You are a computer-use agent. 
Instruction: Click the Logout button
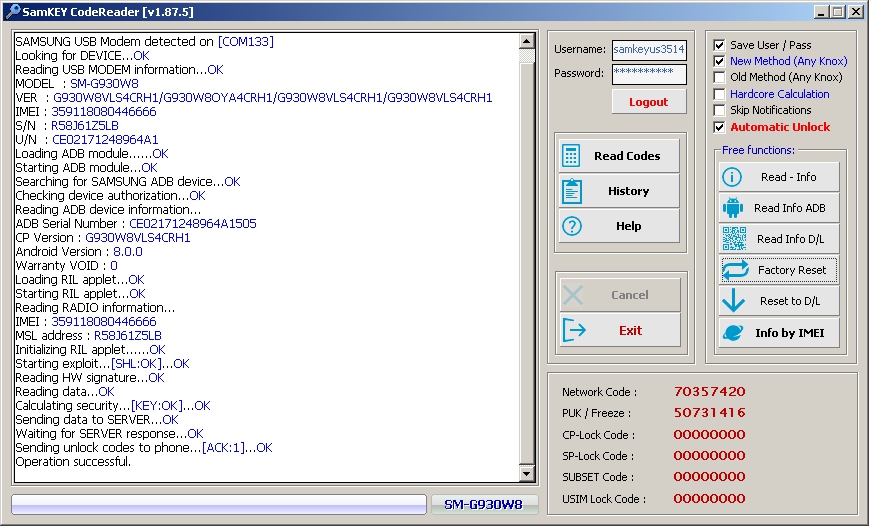(x=649, y=102)
